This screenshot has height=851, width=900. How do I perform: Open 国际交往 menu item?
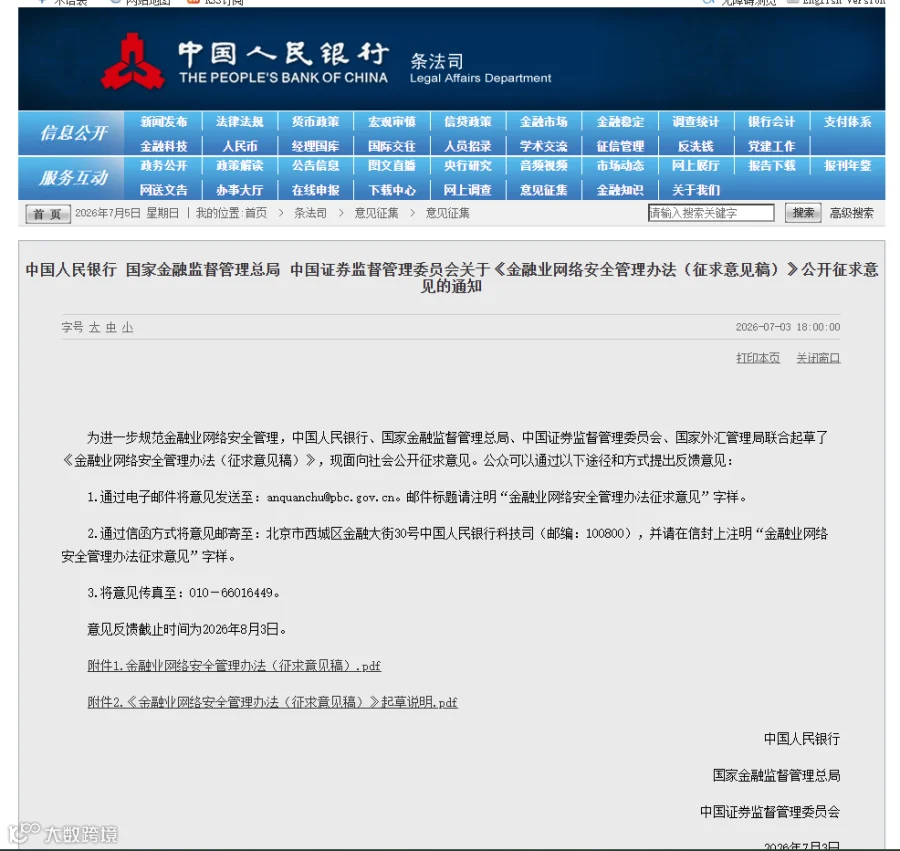pyautogui.click(x=391, y=146)
